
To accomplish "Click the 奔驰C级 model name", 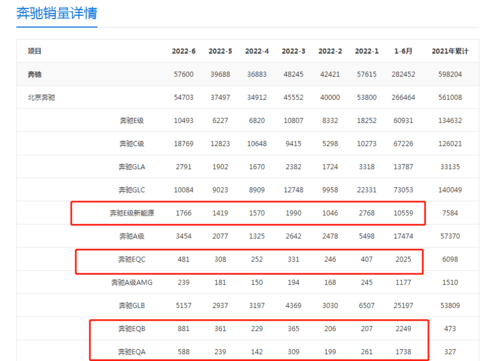I will tap(132, 144).
